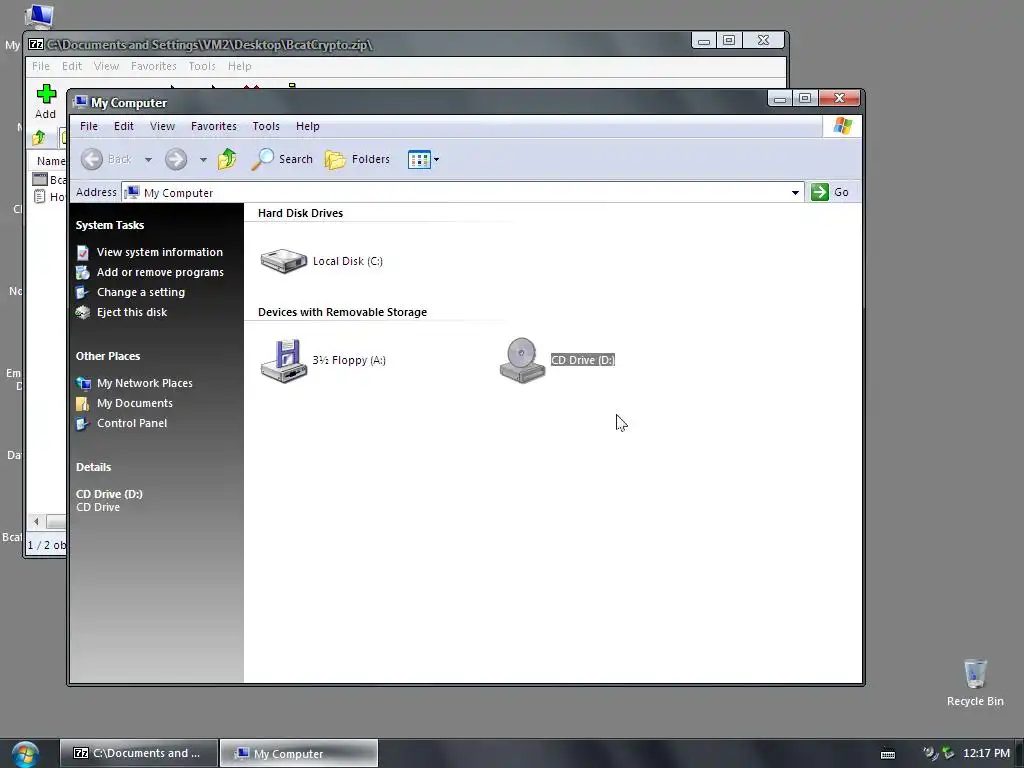Image resolution: width=1024 pixels, height=768 pixels.
Task: Click the up-folder icon in 7-Zip window
Action: pyautogui.click(x=39, y=137)
